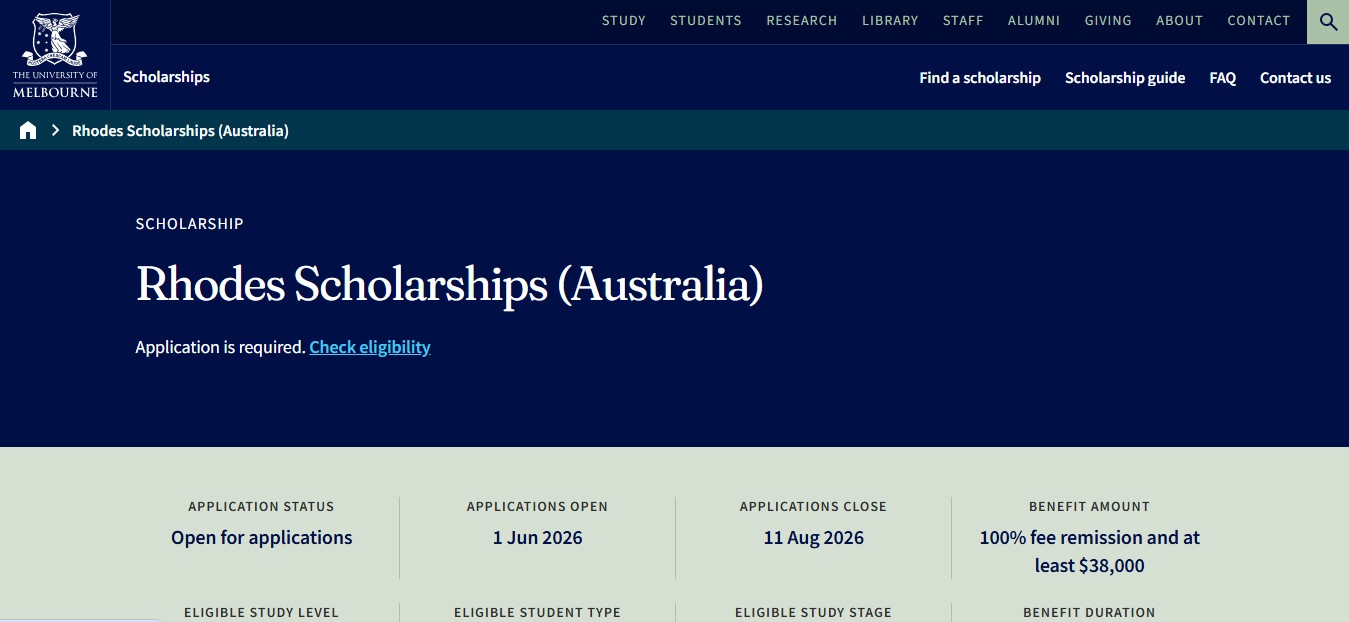
Task: Click the ELIGIBLE STUDY STAGE label
Action: [x=813, y=612]
